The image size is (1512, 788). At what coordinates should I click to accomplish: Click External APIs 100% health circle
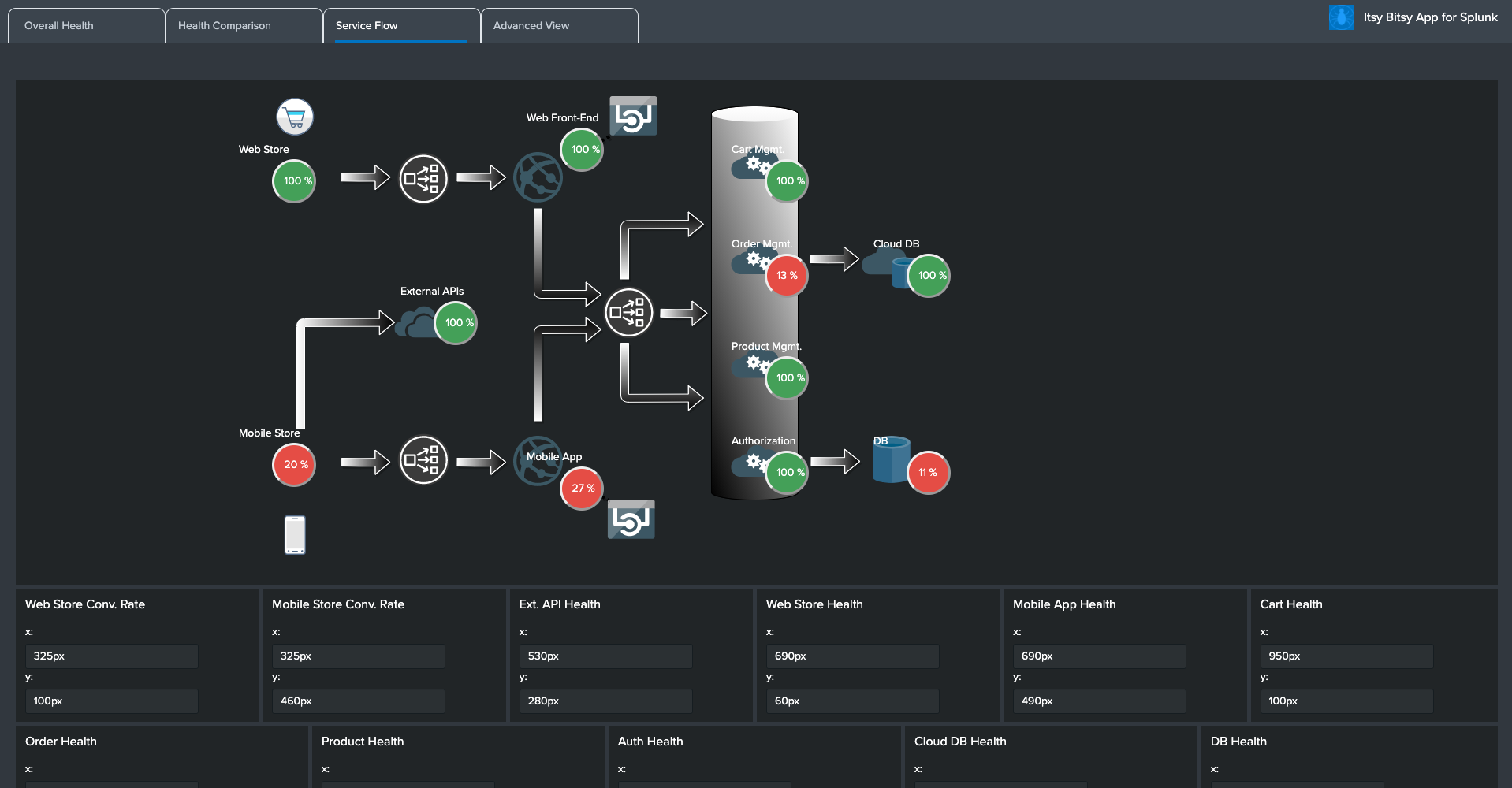coord(456,323)
